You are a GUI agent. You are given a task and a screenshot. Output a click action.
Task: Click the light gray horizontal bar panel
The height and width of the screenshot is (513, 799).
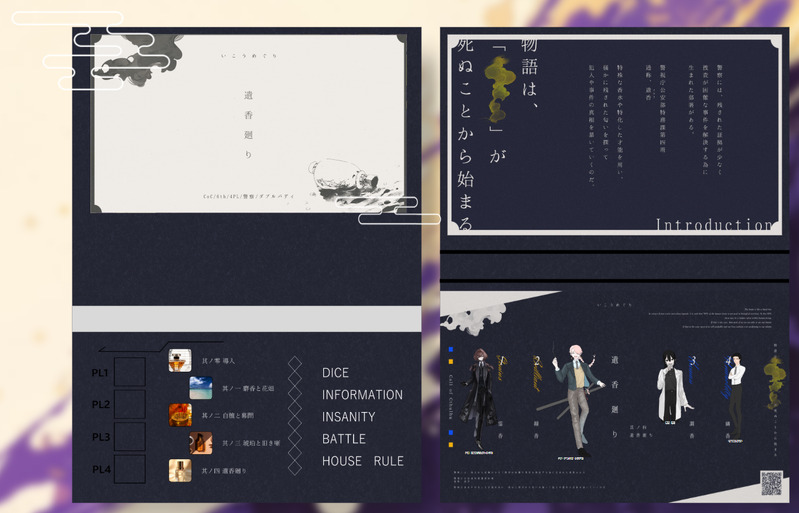[247, 319]
